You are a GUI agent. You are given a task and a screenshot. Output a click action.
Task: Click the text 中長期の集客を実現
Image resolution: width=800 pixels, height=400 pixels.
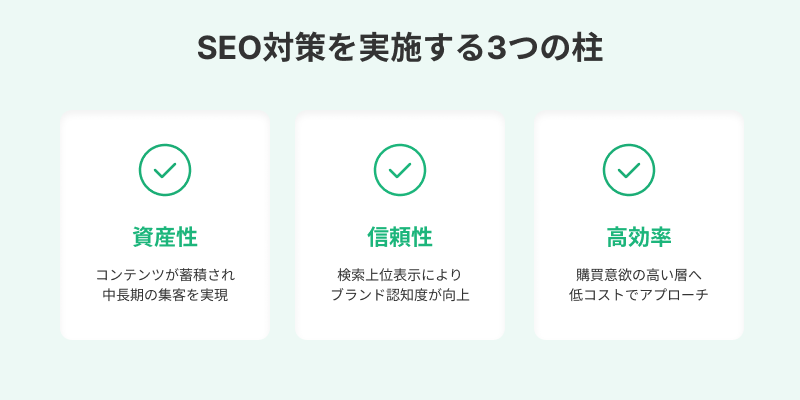(x=164, y=295)
